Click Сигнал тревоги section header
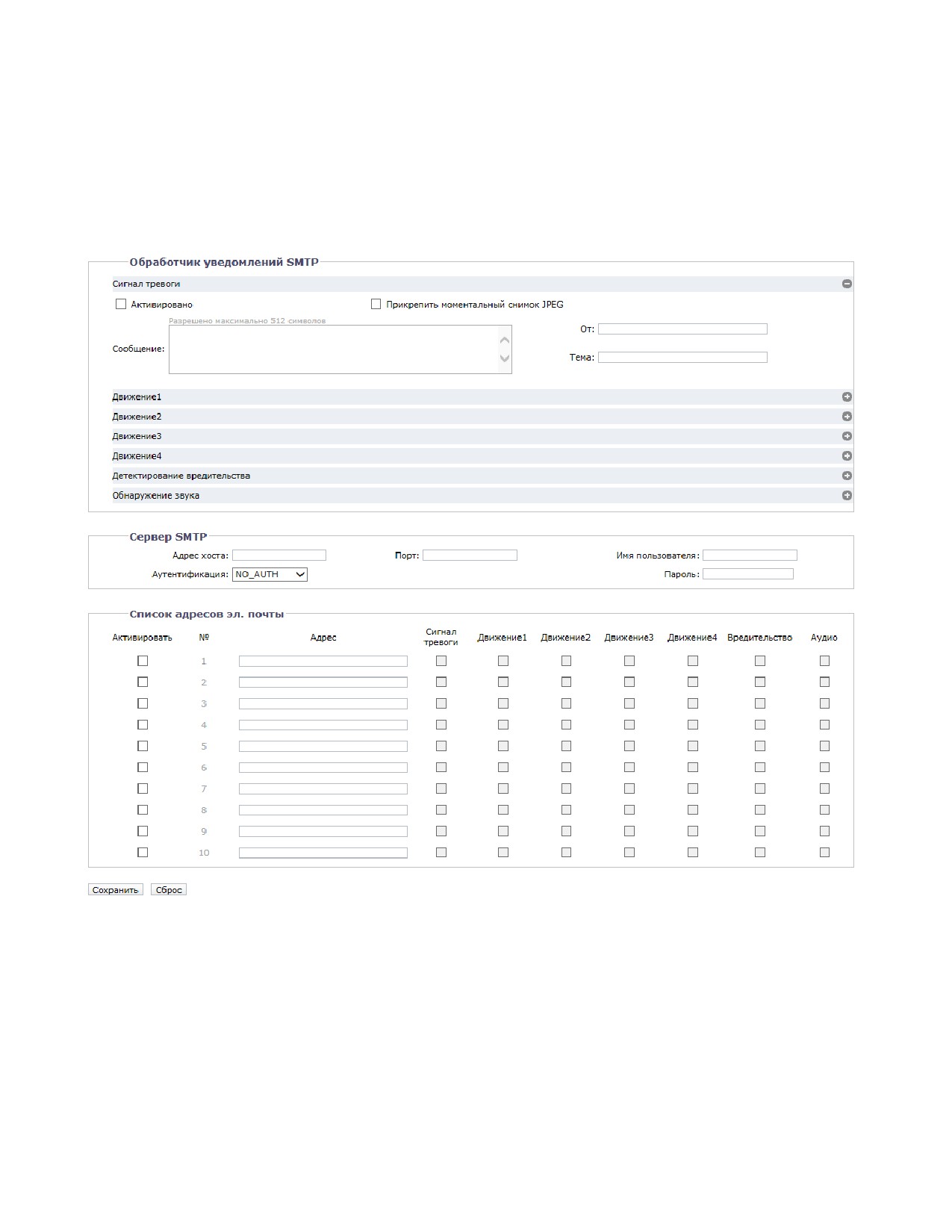Screen dimensions: 952x1232 coord(482,284)
